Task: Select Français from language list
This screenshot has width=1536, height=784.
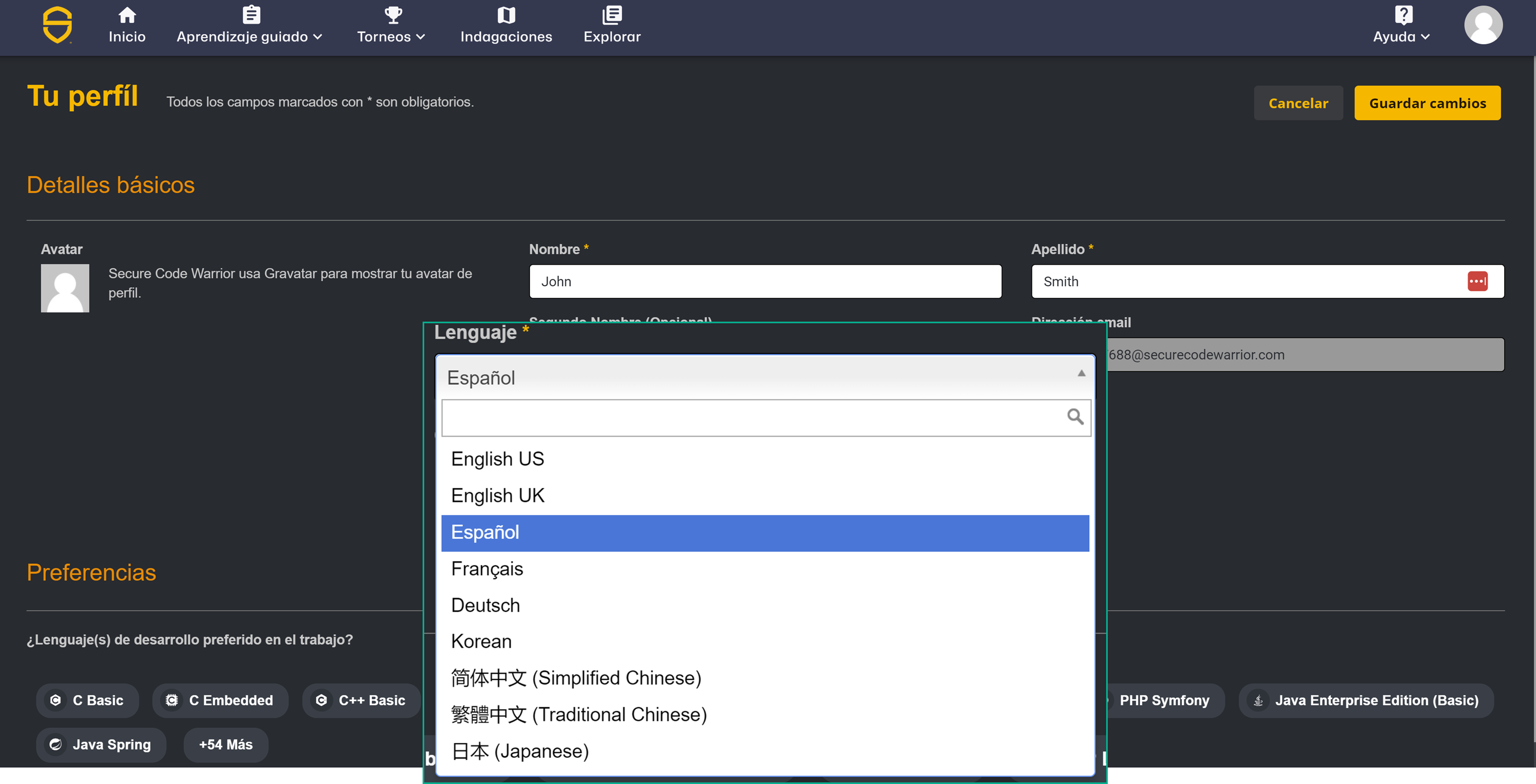Action: click(x=765, y=569)
